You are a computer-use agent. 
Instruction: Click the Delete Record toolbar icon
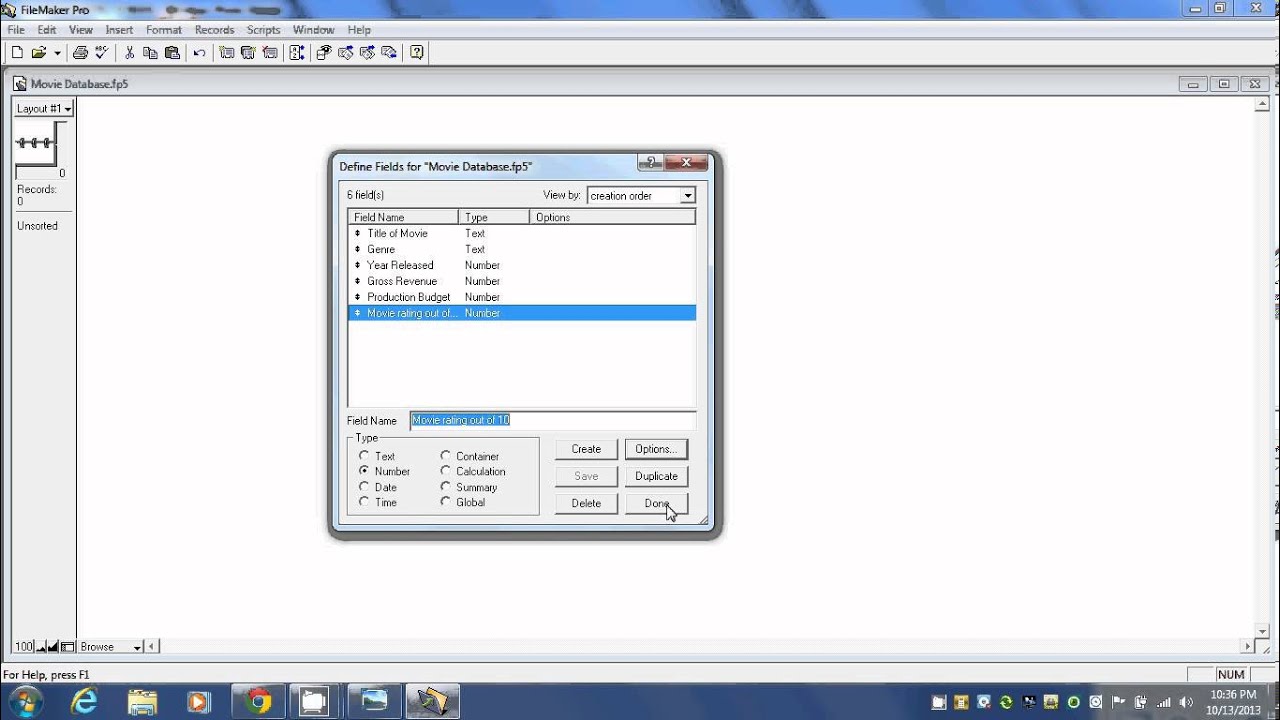pos(269,53)
